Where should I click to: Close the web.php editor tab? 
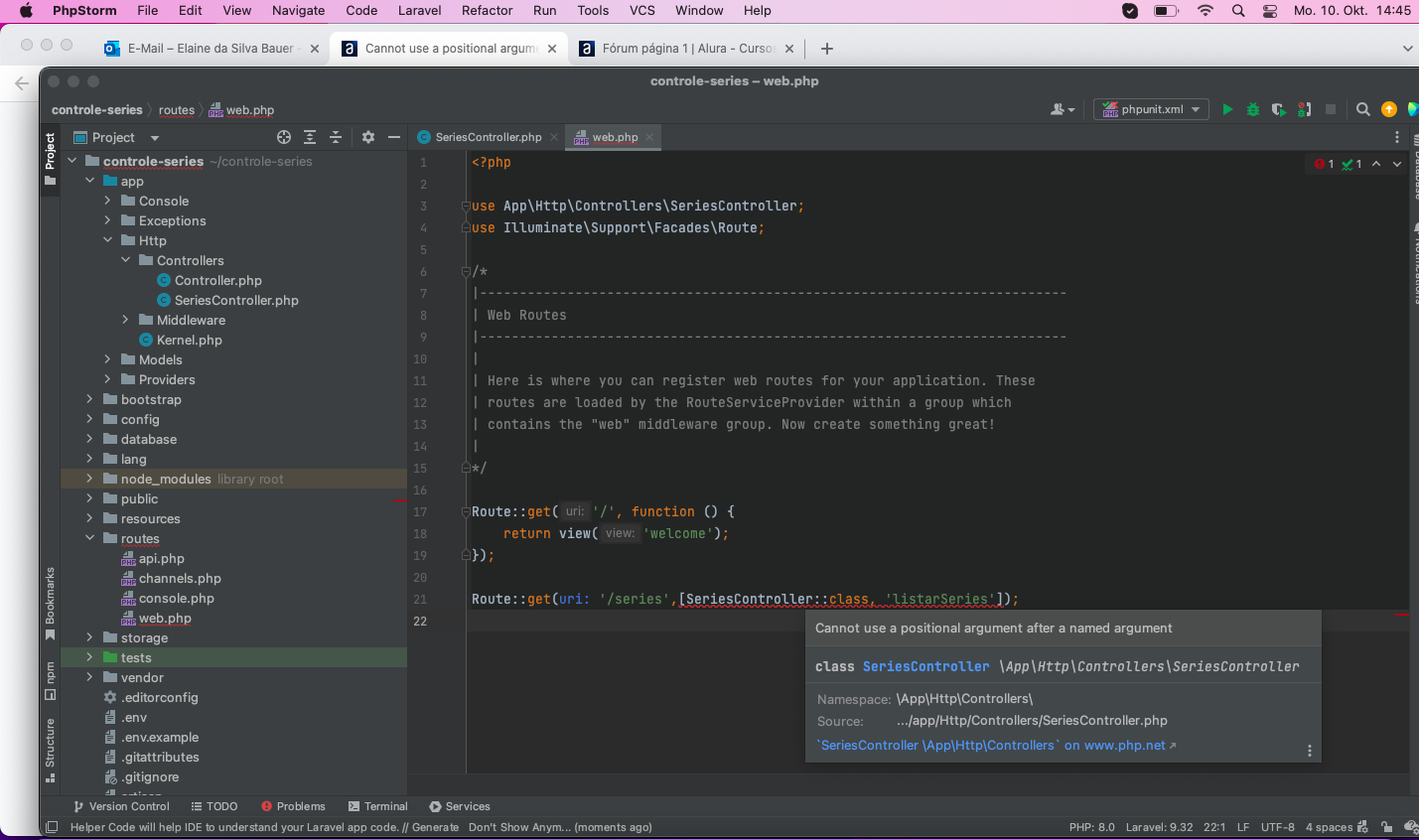[649, 137]
